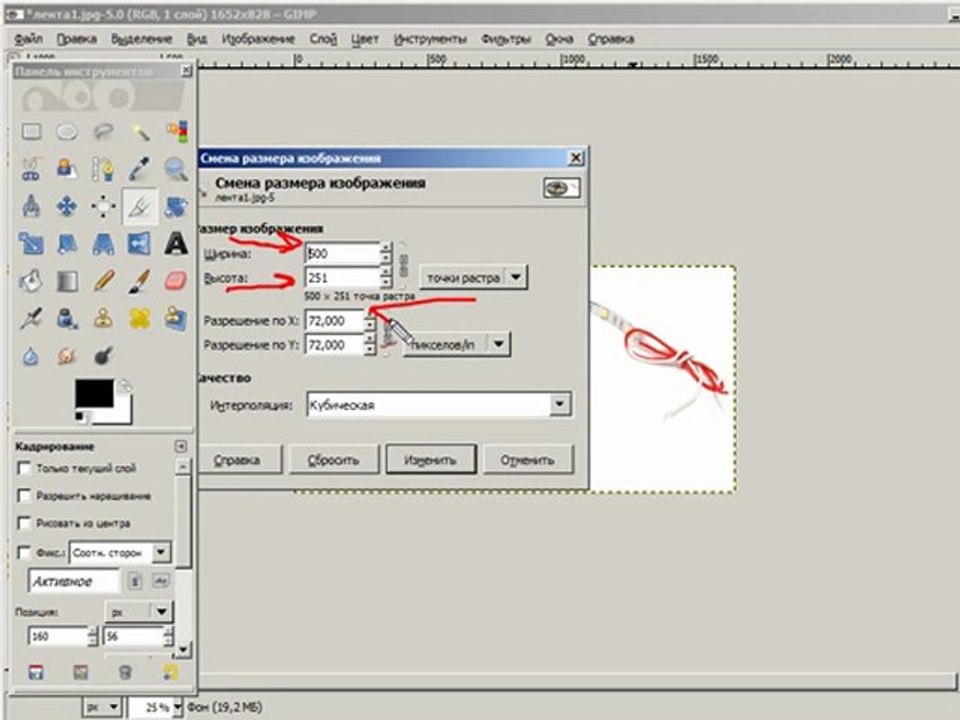Select the Color Picker eyedropper tool
The height and width of the screenshot is (720, 960).
coord(140,169)
